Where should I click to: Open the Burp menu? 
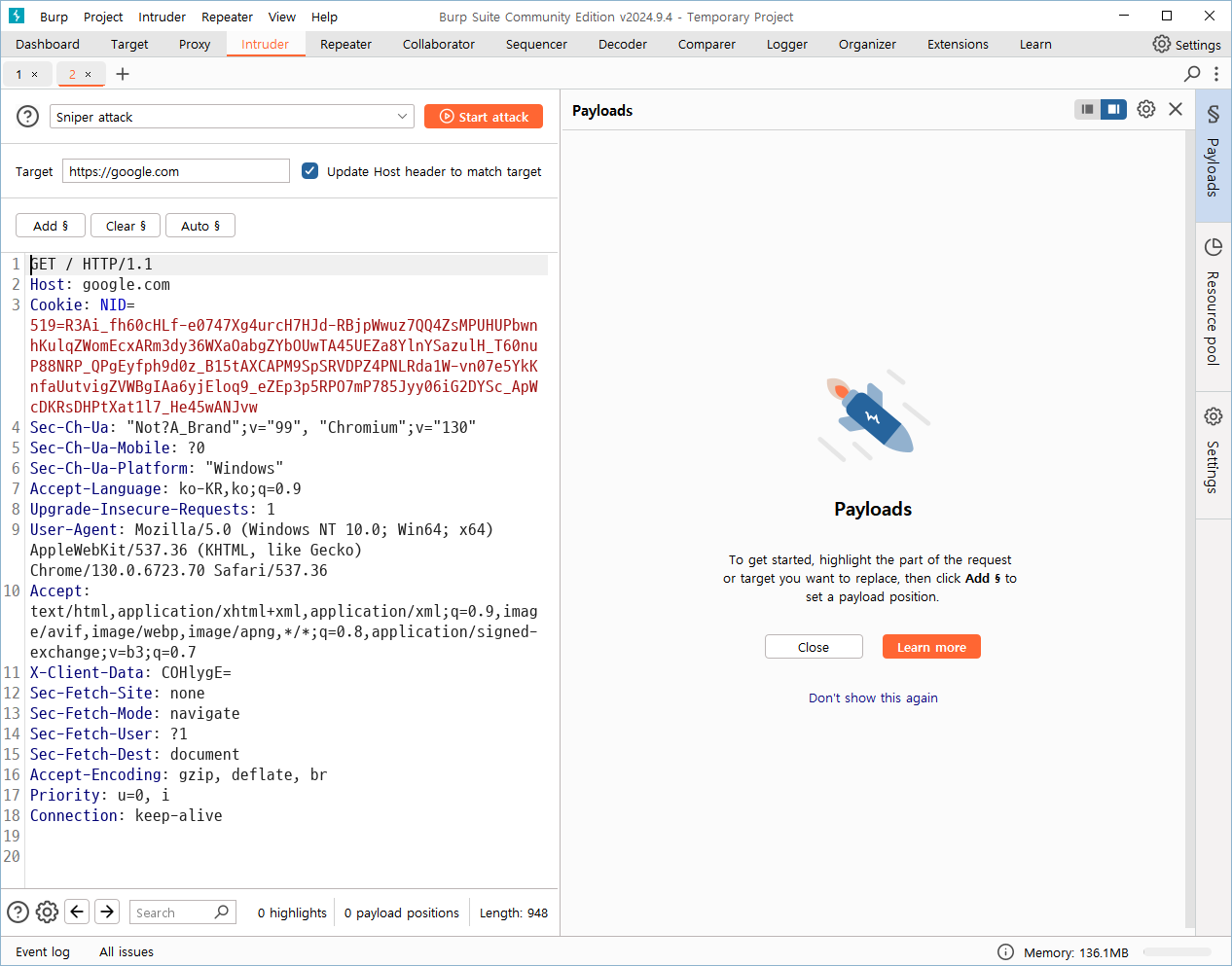(x=54, y=17)
